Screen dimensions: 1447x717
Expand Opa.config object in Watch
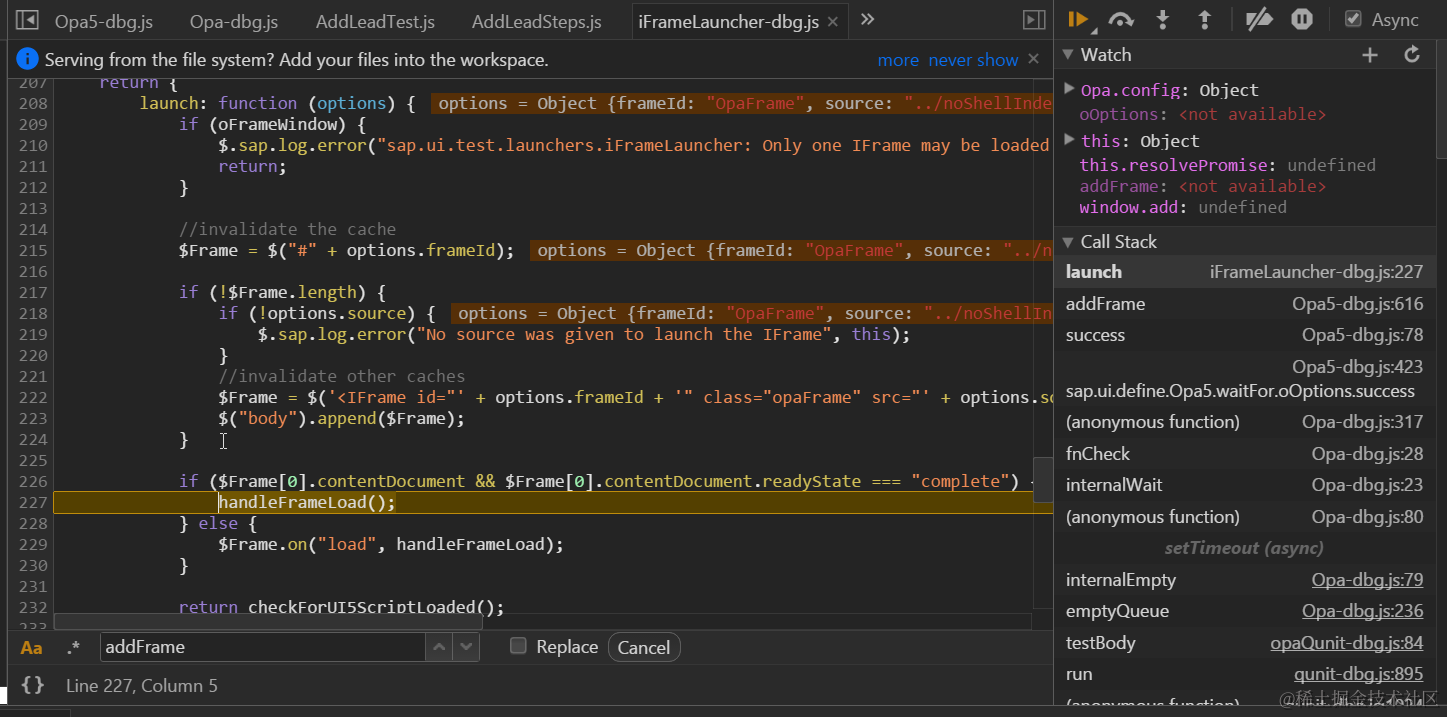pos(1070,89)
